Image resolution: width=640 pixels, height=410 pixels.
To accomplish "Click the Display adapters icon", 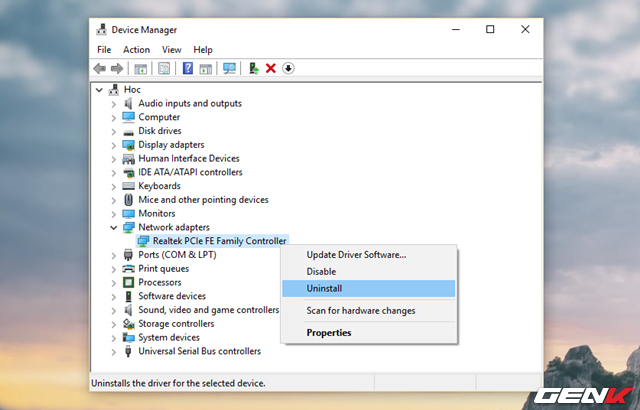I will pos(129,145).
